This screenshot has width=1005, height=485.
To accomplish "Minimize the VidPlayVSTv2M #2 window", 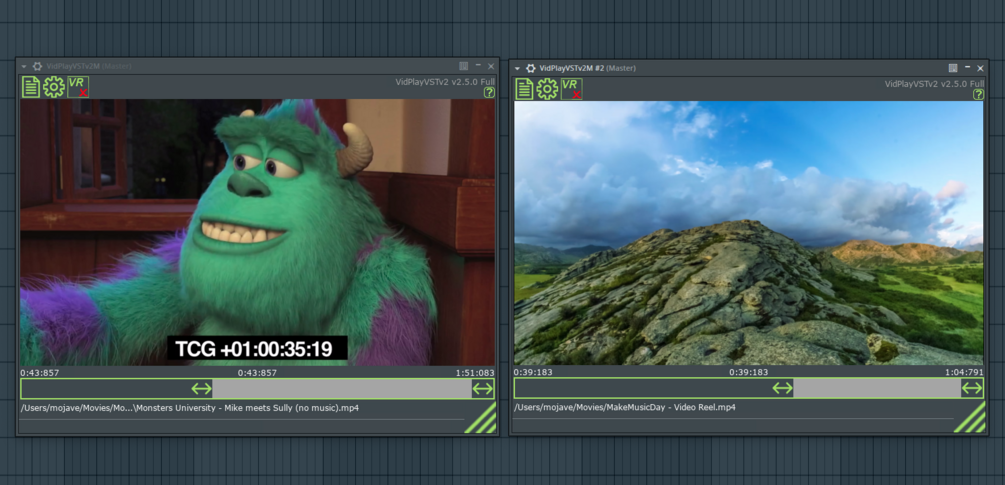I will pyautogui.click(x=967, y=68).
